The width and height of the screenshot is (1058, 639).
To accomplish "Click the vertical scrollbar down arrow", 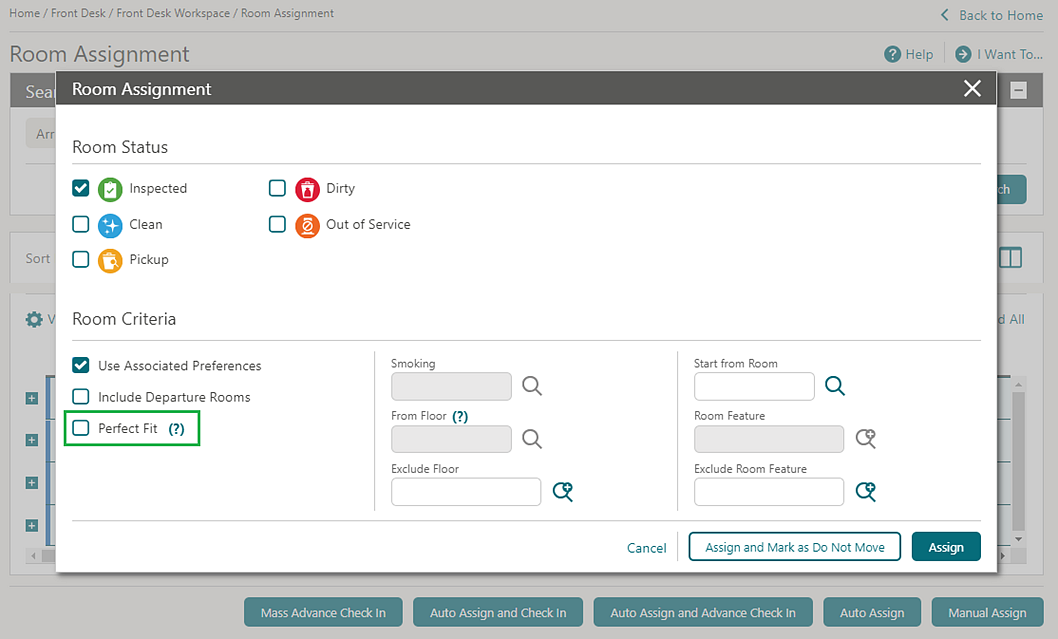I will point(1019,539).
